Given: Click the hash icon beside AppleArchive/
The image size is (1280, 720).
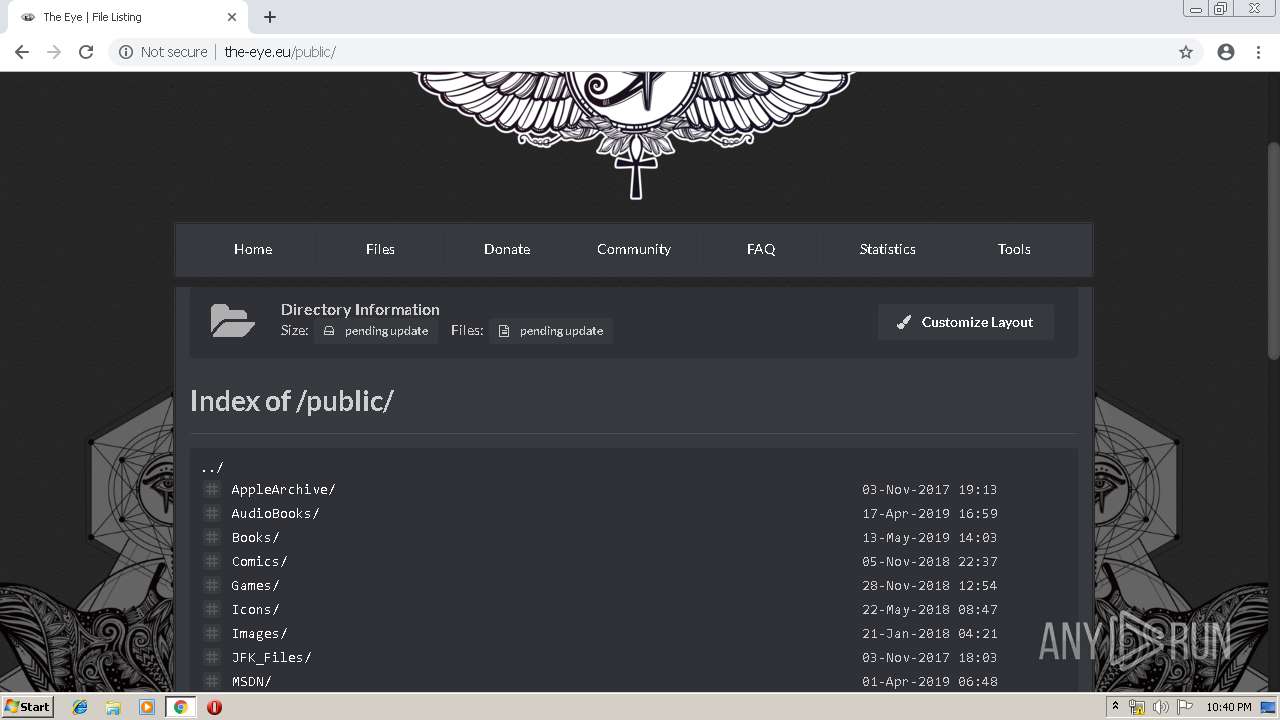Looking at the screenshot, I should [x=212, y=489].
